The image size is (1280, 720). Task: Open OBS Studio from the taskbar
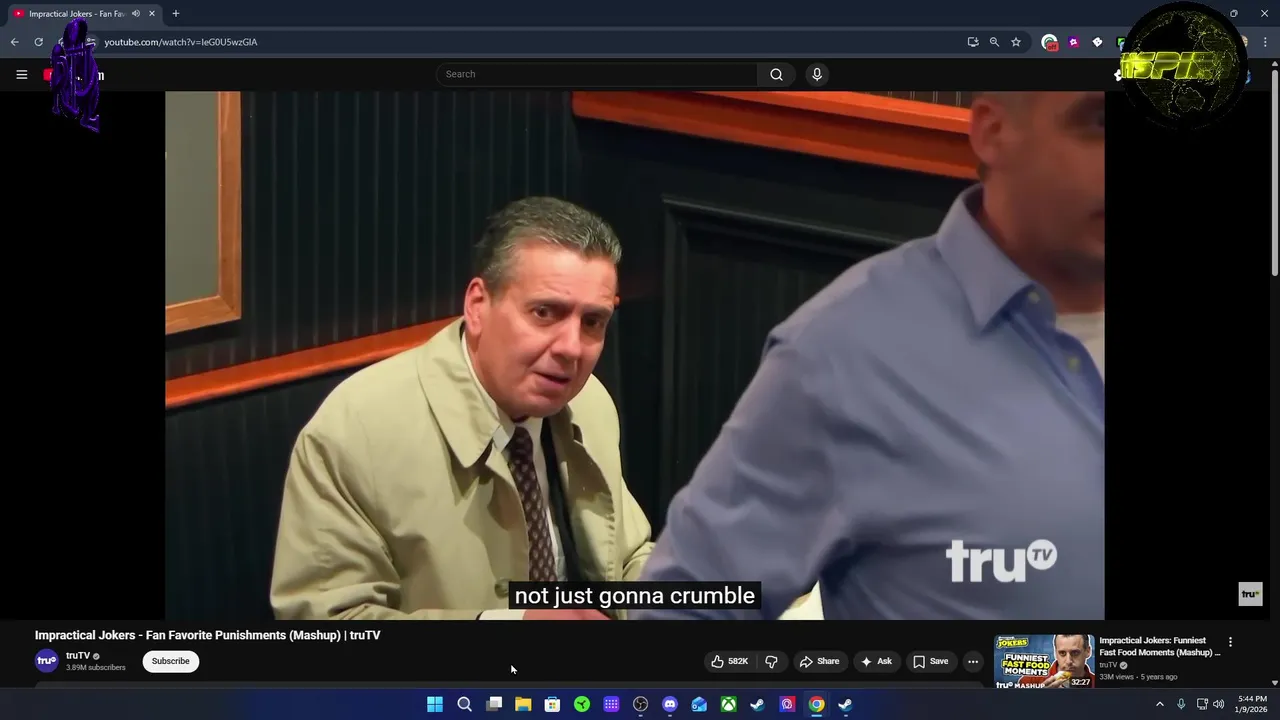(640, 704)
